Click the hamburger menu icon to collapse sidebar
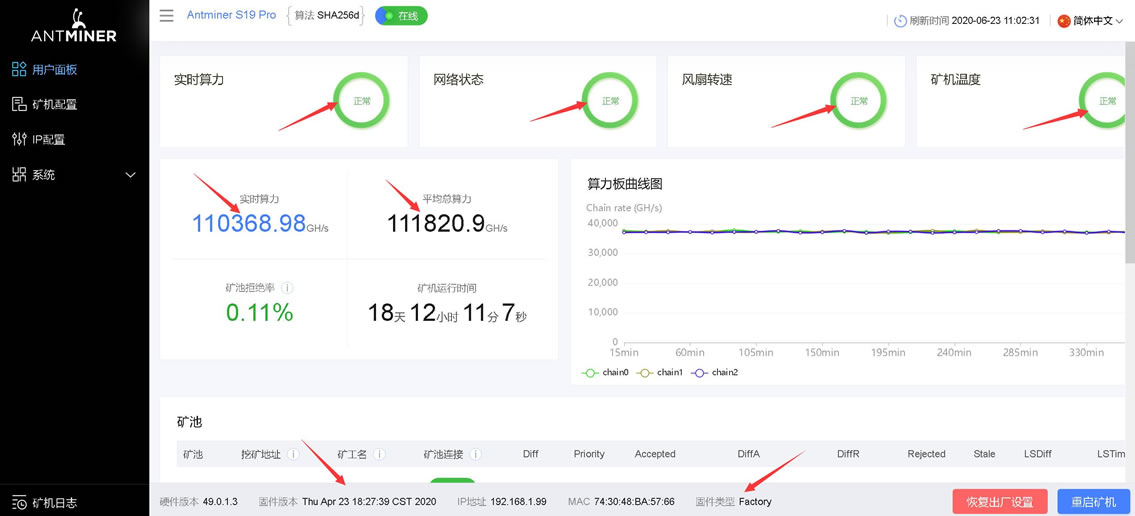Image resolution: width=1135 pixels, height=516 pixels. (x=166, y=16)
